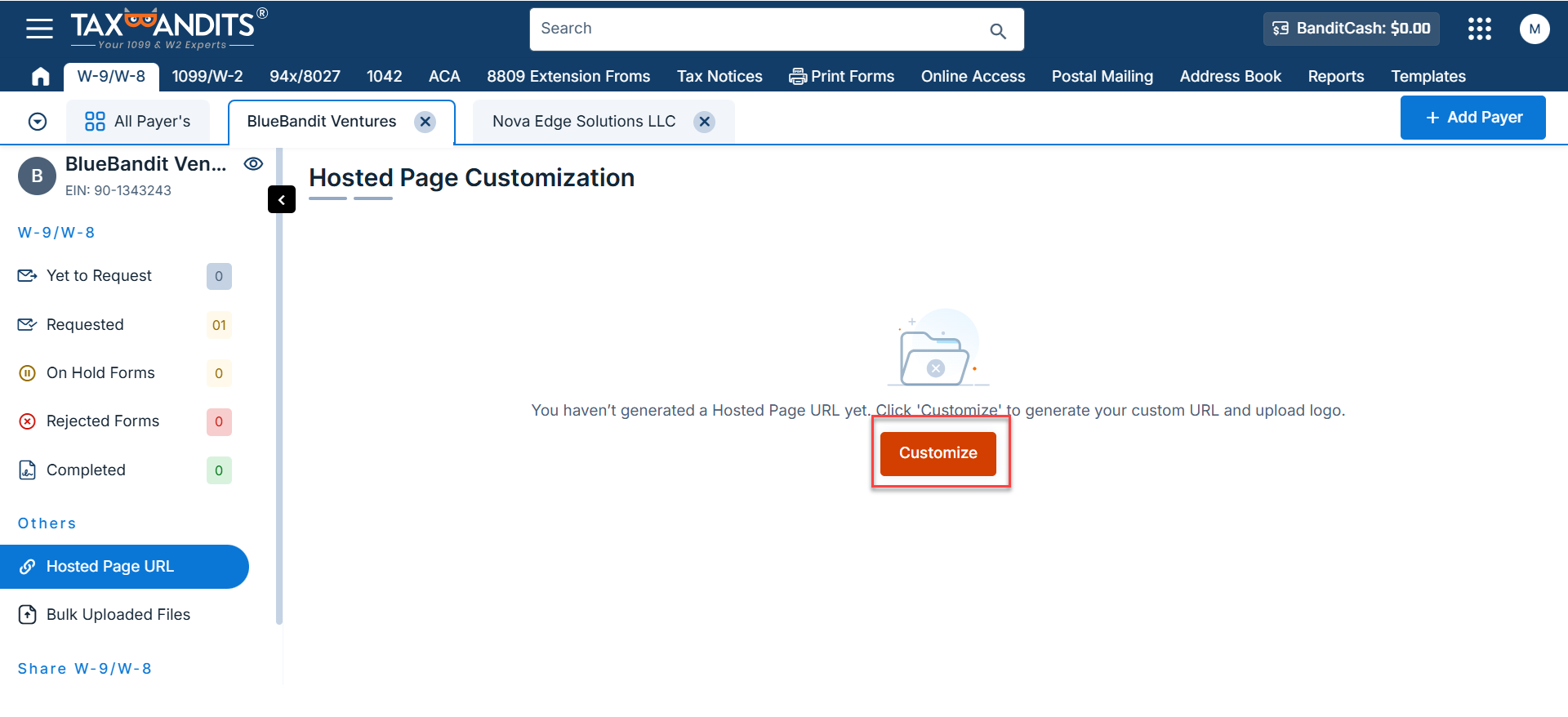Close the BlueBandit Ventures tab
The height and width of the screenshot is (717, 1568).
pos(425,122)
